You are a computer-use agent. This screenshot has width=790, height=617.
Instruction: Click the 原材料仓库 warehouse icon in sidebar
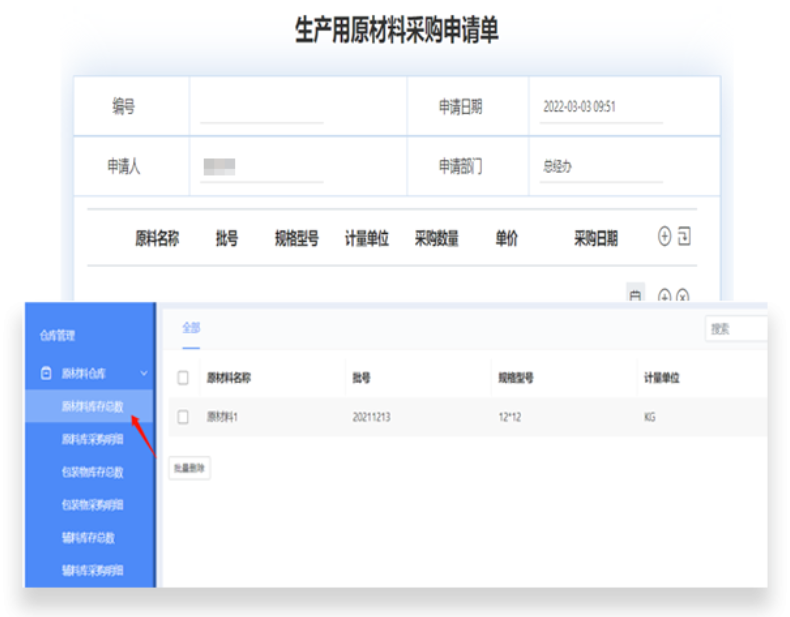(45, 373)
